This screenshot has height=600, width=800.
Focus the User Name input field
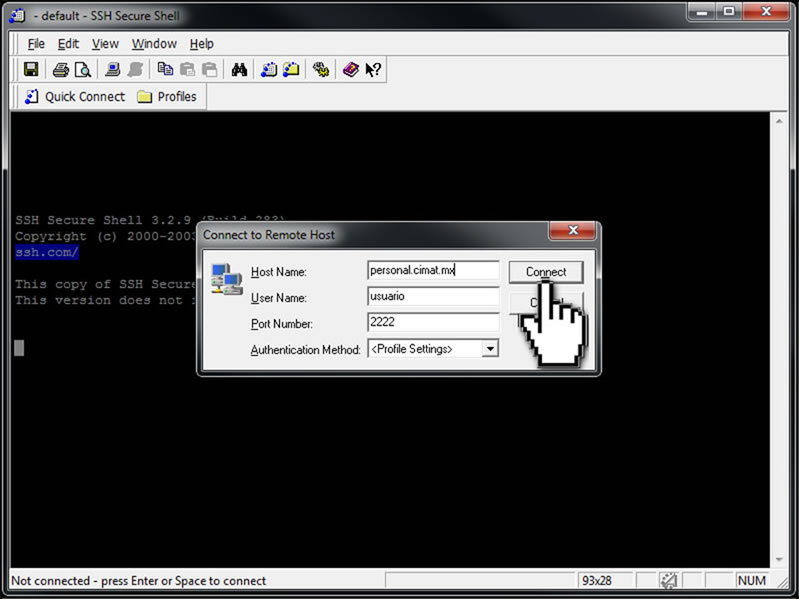(x=433, y=296)
